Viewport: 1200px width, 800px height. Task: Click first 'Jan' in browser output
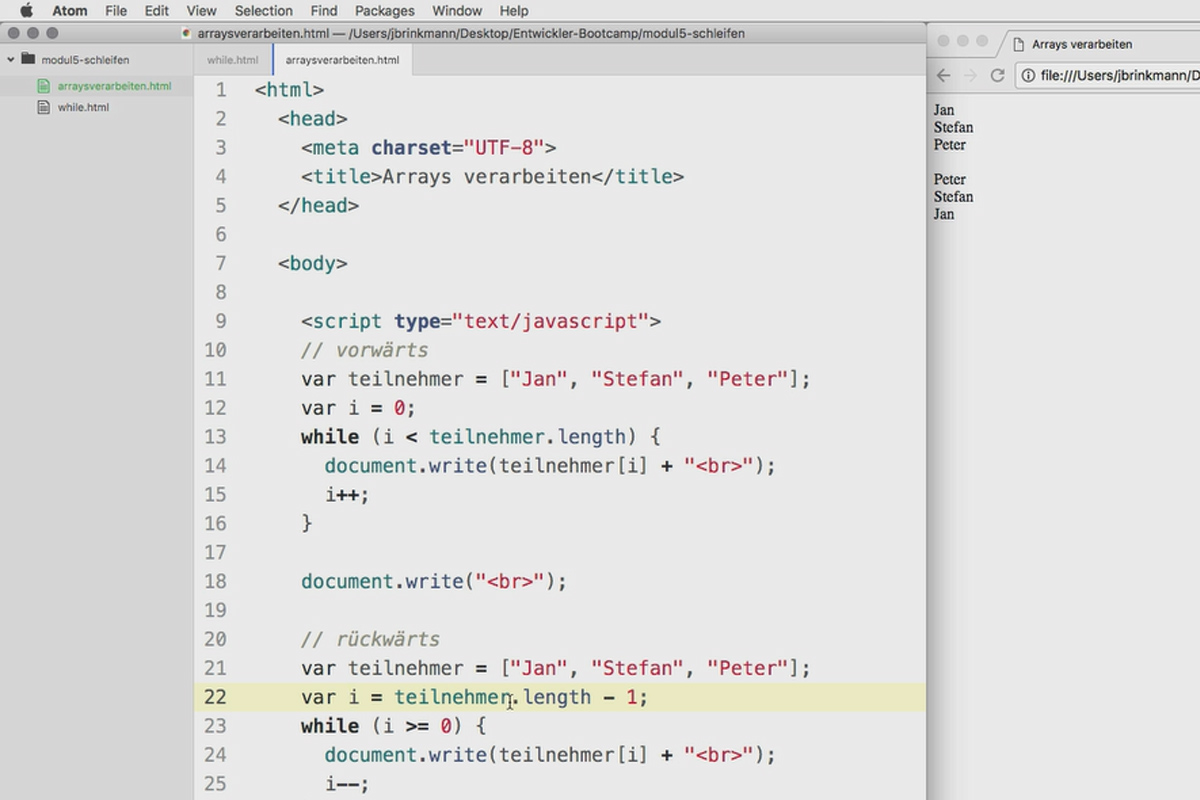tap(944, 110)
